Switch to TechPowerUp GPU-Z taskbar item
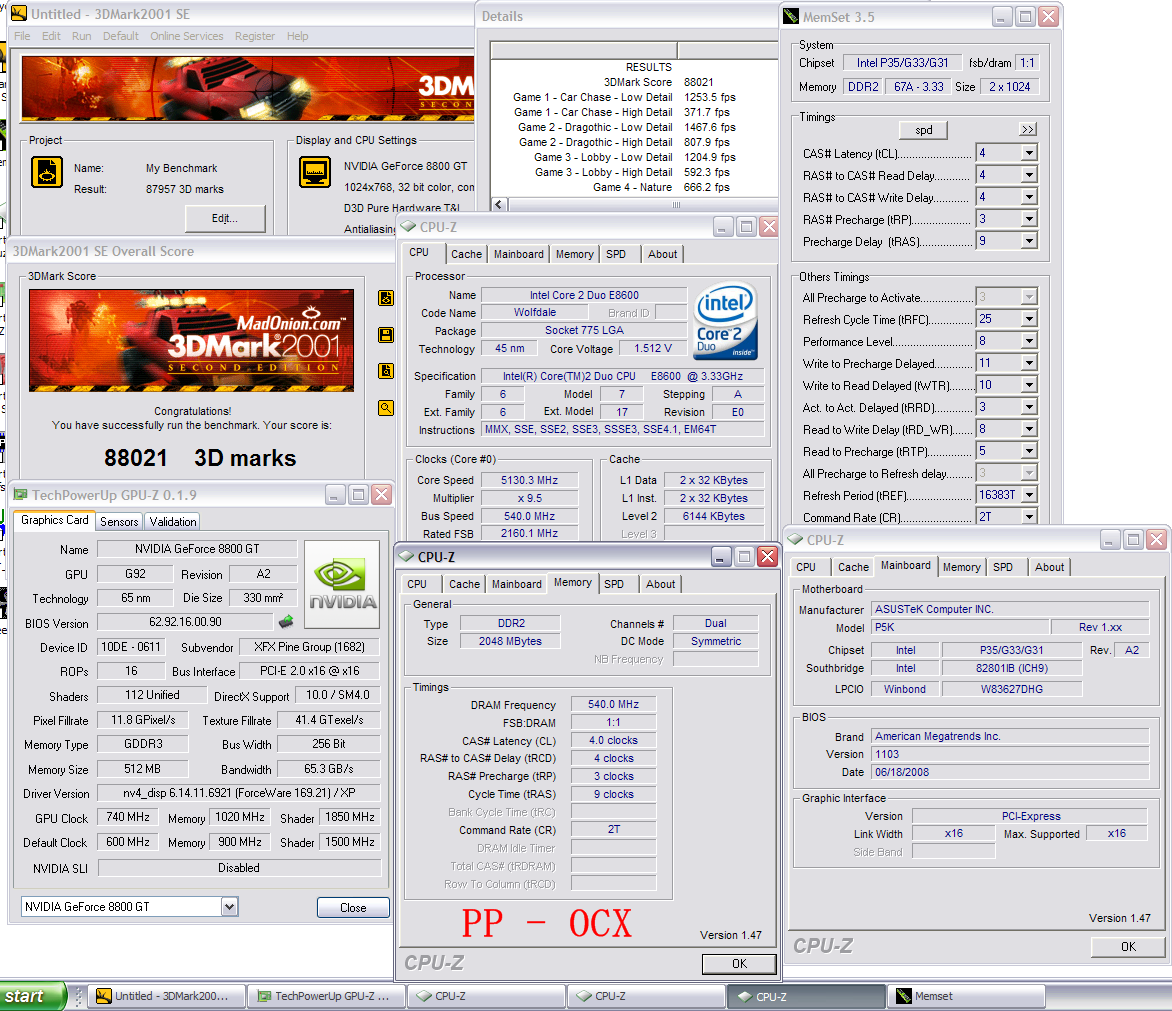Viewport: 1172px width, 1011px height. pos(327,996)
